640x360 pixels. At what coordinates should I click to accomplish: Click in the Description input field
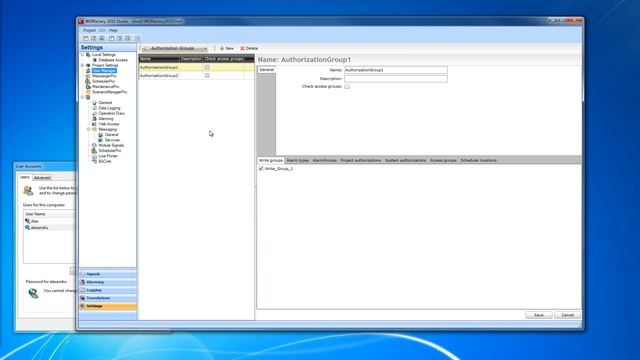pos(396,79)
